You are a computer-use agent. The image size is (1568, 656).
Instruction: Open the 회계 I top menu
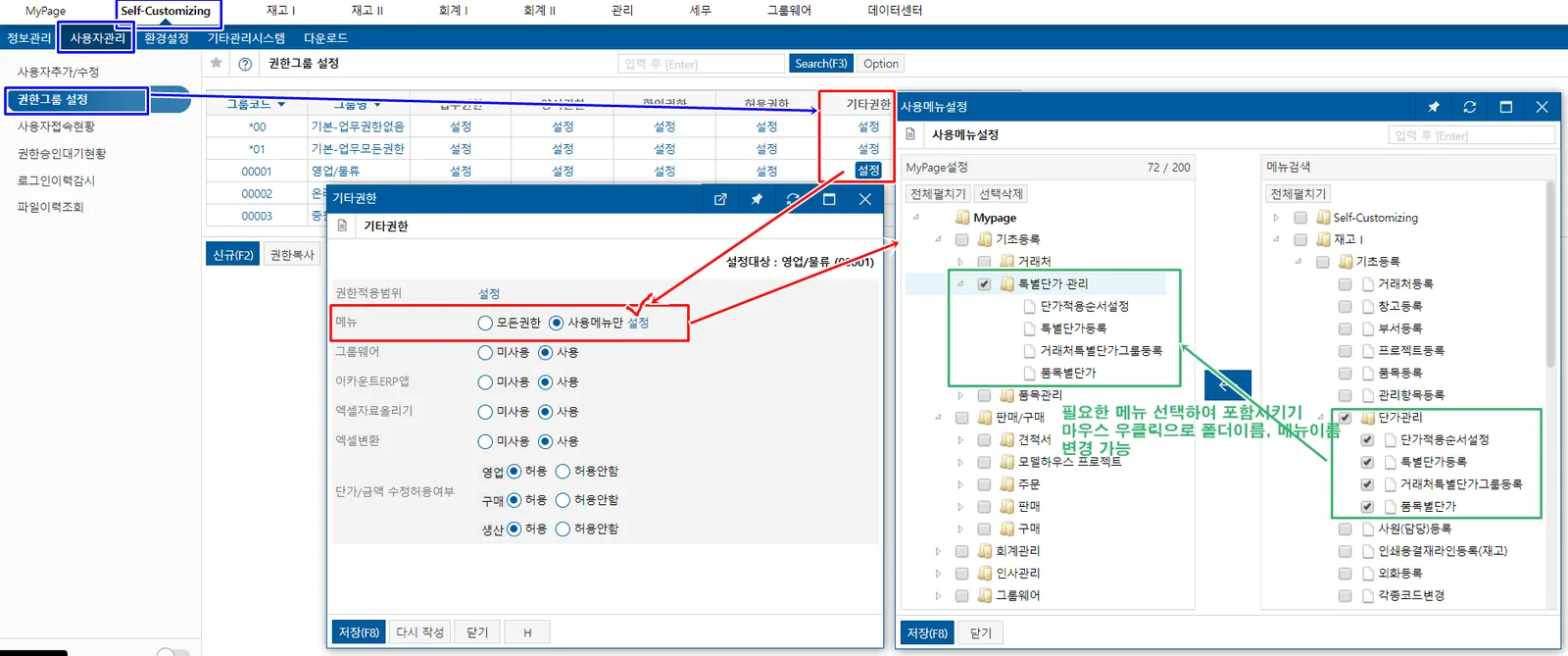[453, 11]
